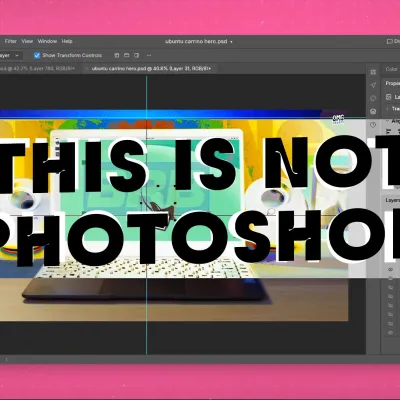Open the auto-select Layer dropdown
The width and height of the screenshot is (400, 400).
coord(10,55)
